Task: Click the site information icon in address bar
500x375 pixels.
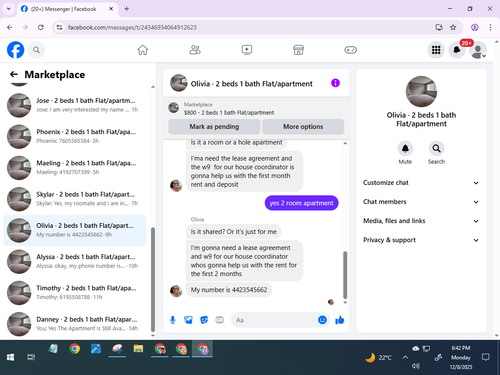Action: click(59, 27)
